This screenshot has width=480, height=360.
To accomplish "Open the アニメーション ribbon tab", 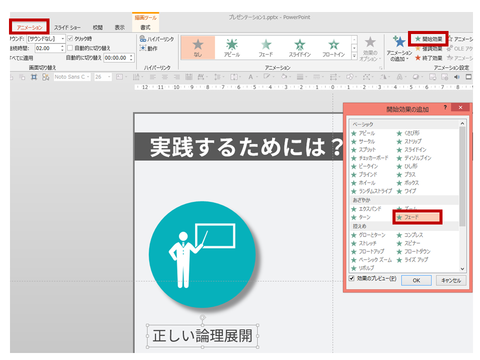I will pyautogui.click(x=29, y=27).
